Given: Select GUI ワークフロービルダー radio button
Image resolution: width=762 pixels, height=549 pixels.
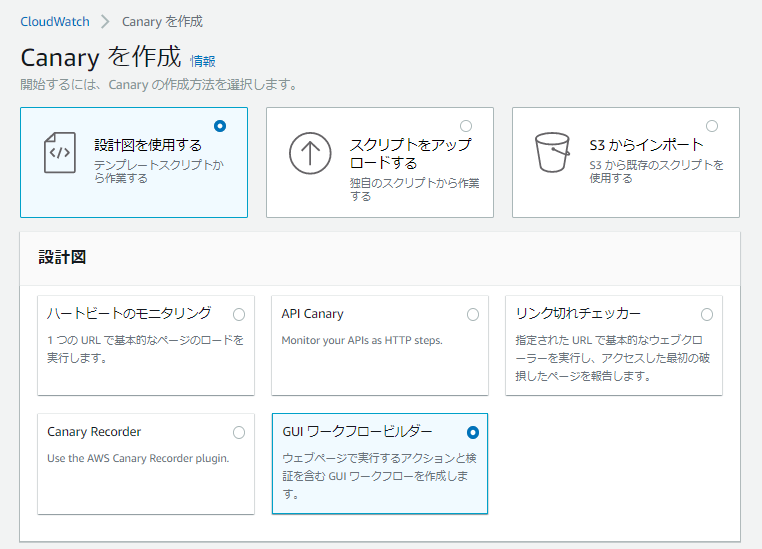Looking at the screenshot, I should pos(473,432).
